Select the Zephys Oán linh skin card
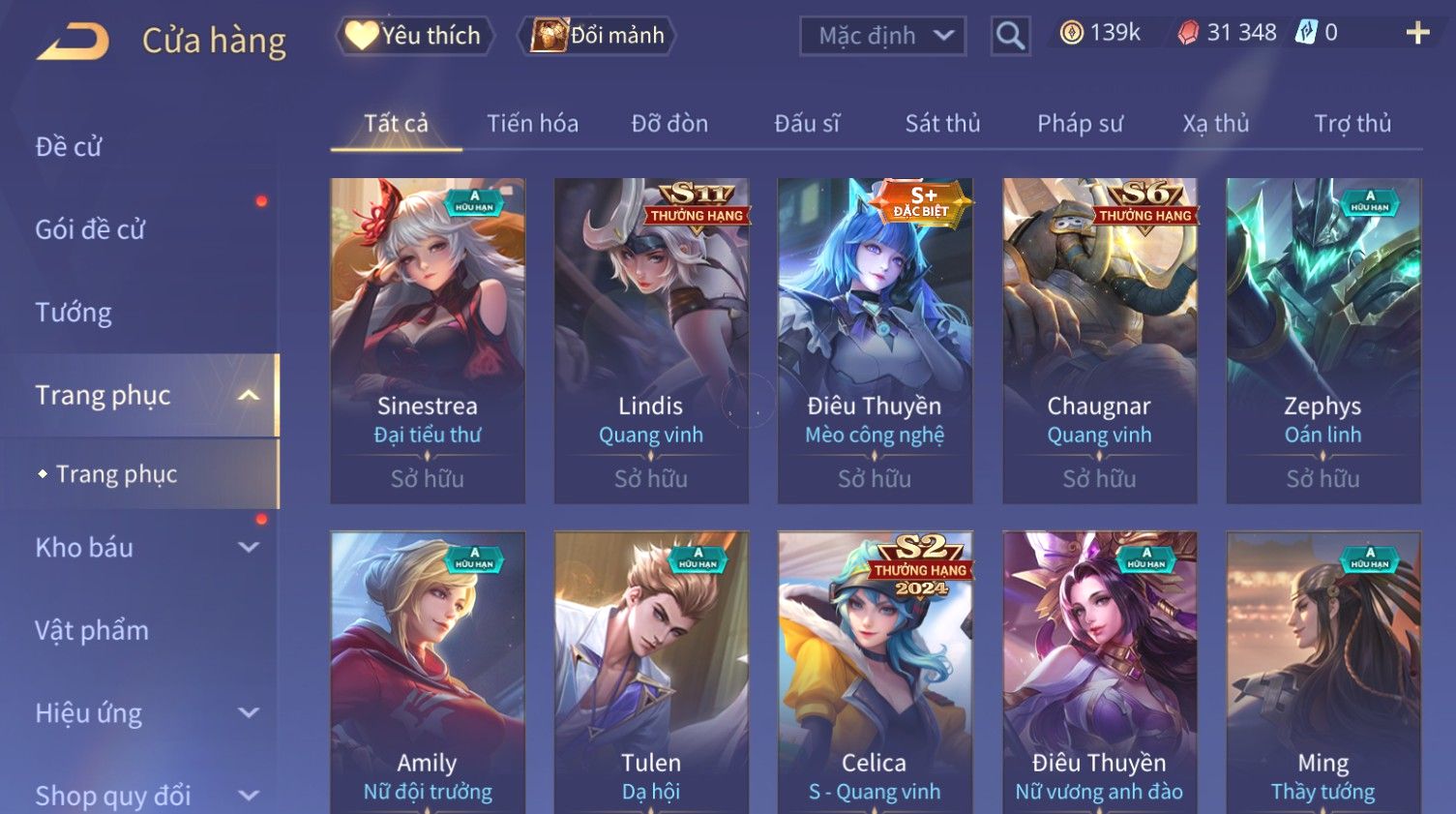The height and width of the screenshot is (814, 1456). (x=1323, y=341)
